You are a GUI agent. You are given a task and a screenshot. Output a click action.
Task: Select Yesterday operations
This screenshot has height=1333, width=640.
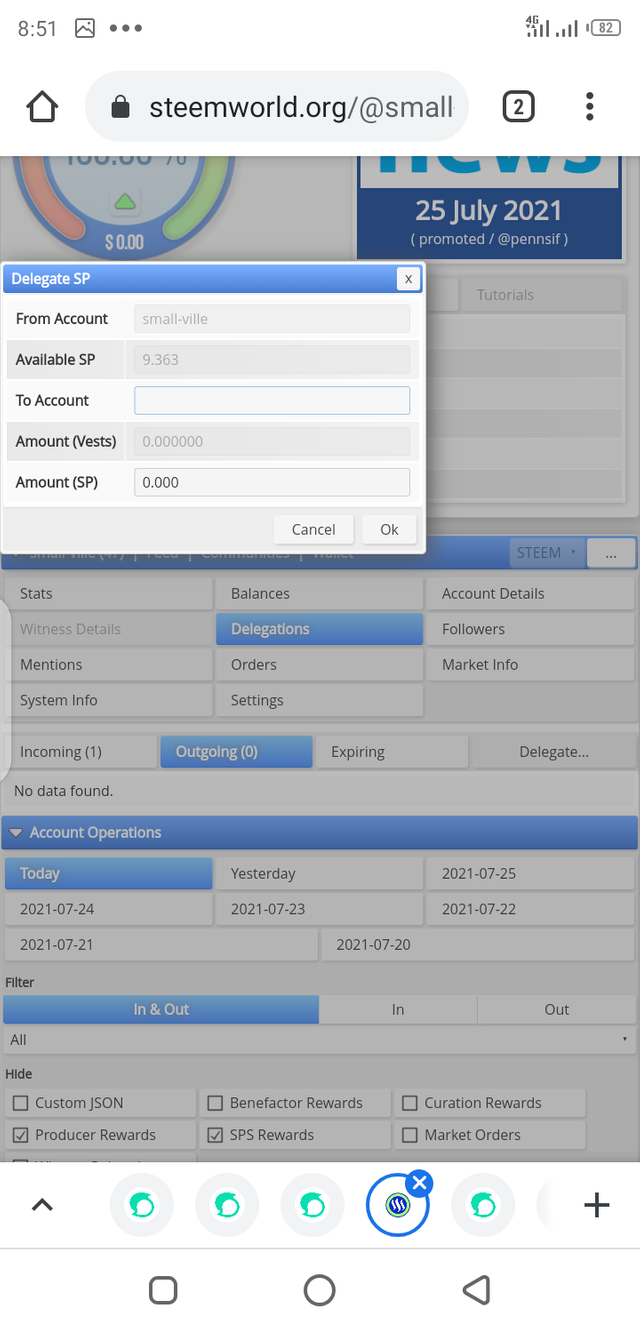(x=319, y=873)
